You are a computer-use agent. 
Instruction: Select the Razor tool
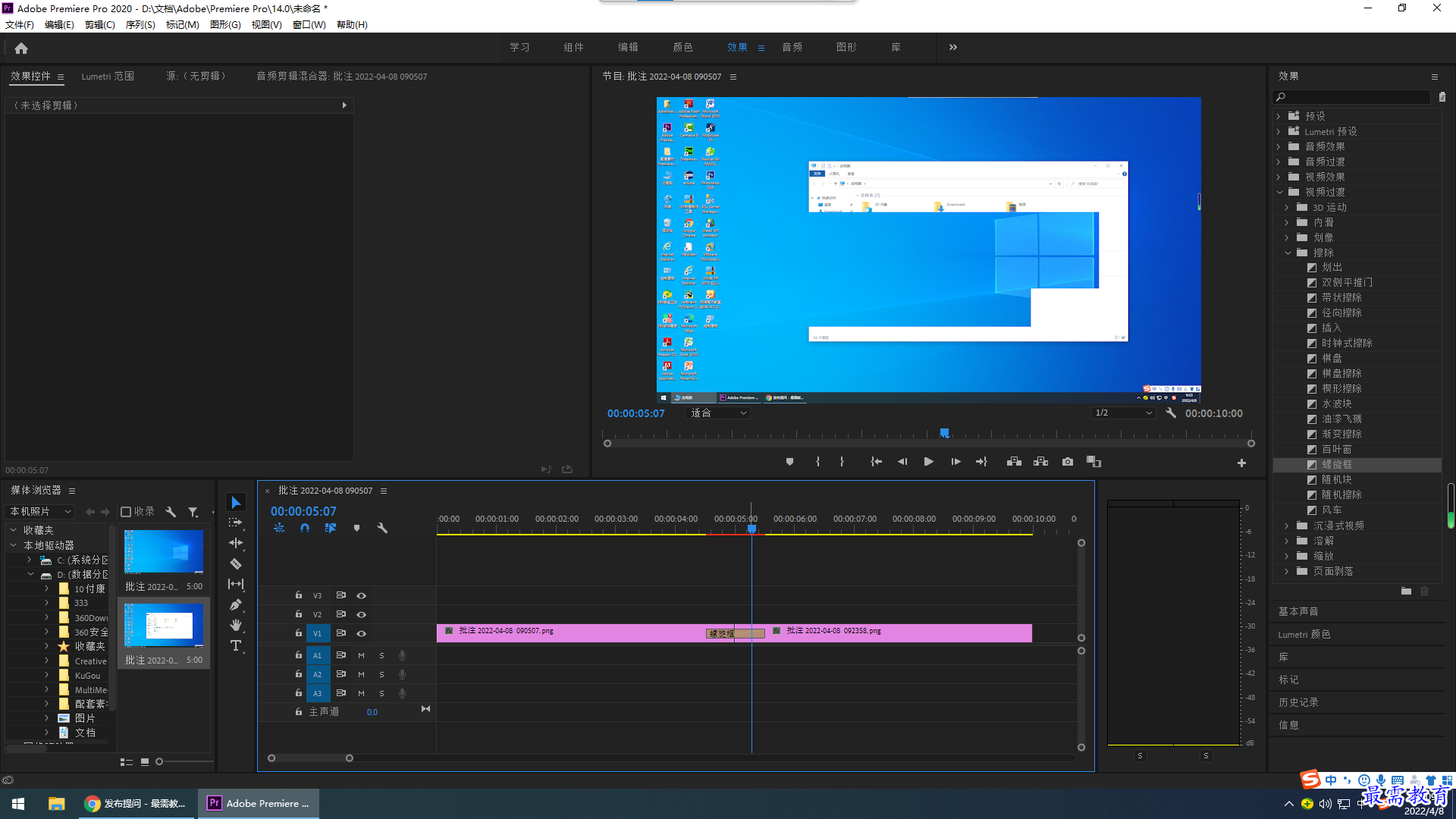[x=236, y=563]
